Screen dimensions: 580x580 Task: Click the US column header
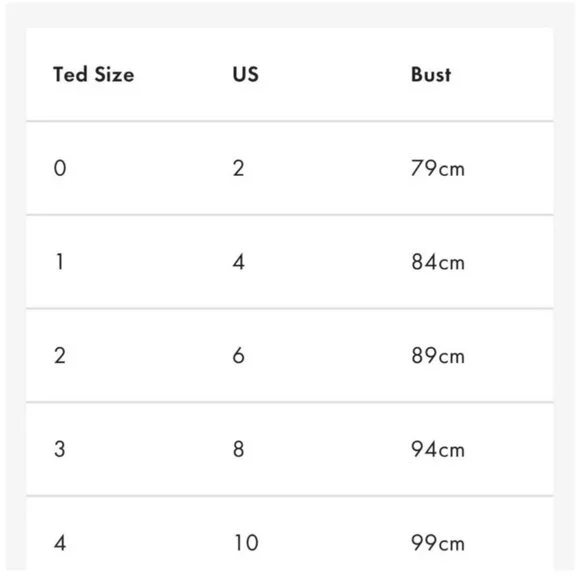click(246, 74)
